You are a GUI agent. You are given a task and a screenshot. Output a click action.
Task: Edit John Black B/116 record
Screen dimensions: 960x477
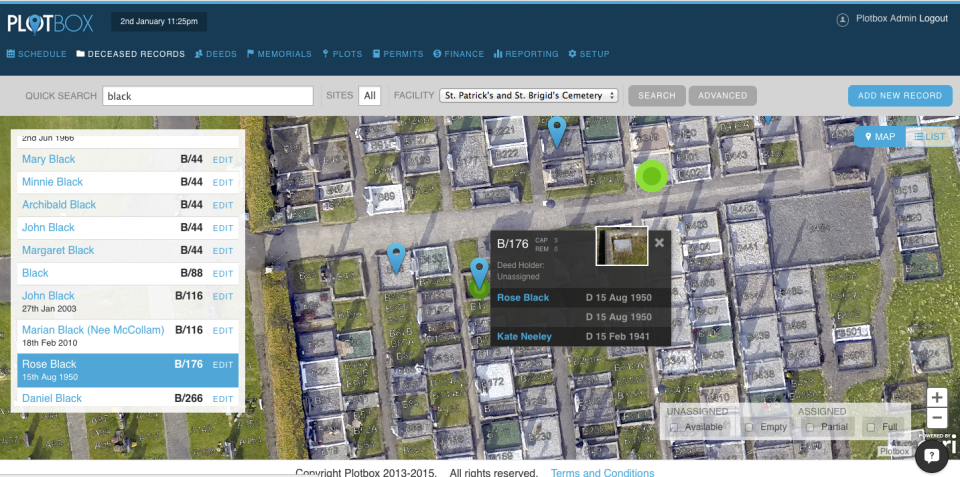(x=223, y=296)
